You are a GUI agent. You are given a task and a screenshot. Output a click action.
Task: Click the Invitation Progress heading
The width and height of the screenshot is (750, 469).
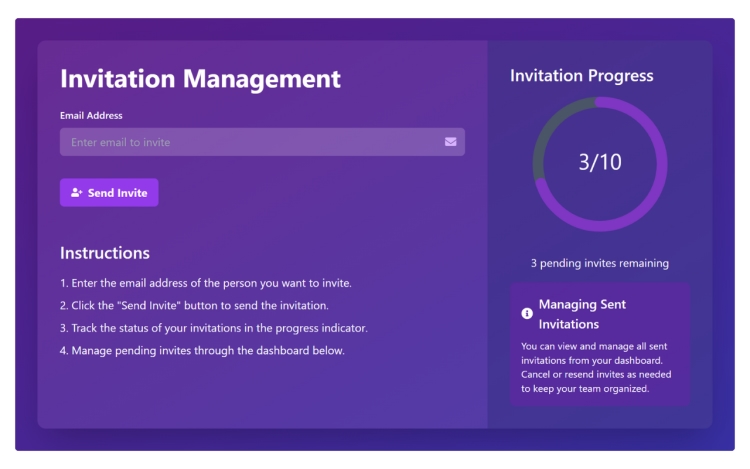click(582, 76)
